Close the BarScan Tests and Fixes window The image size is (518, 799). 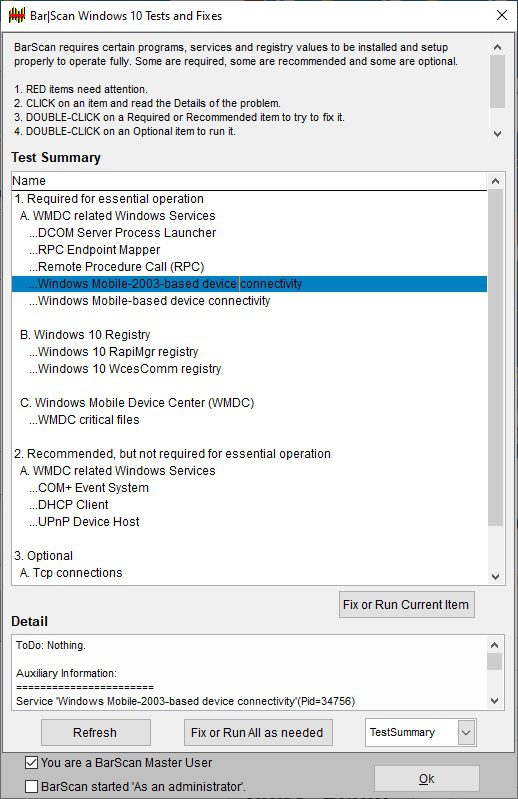[502, 15]
